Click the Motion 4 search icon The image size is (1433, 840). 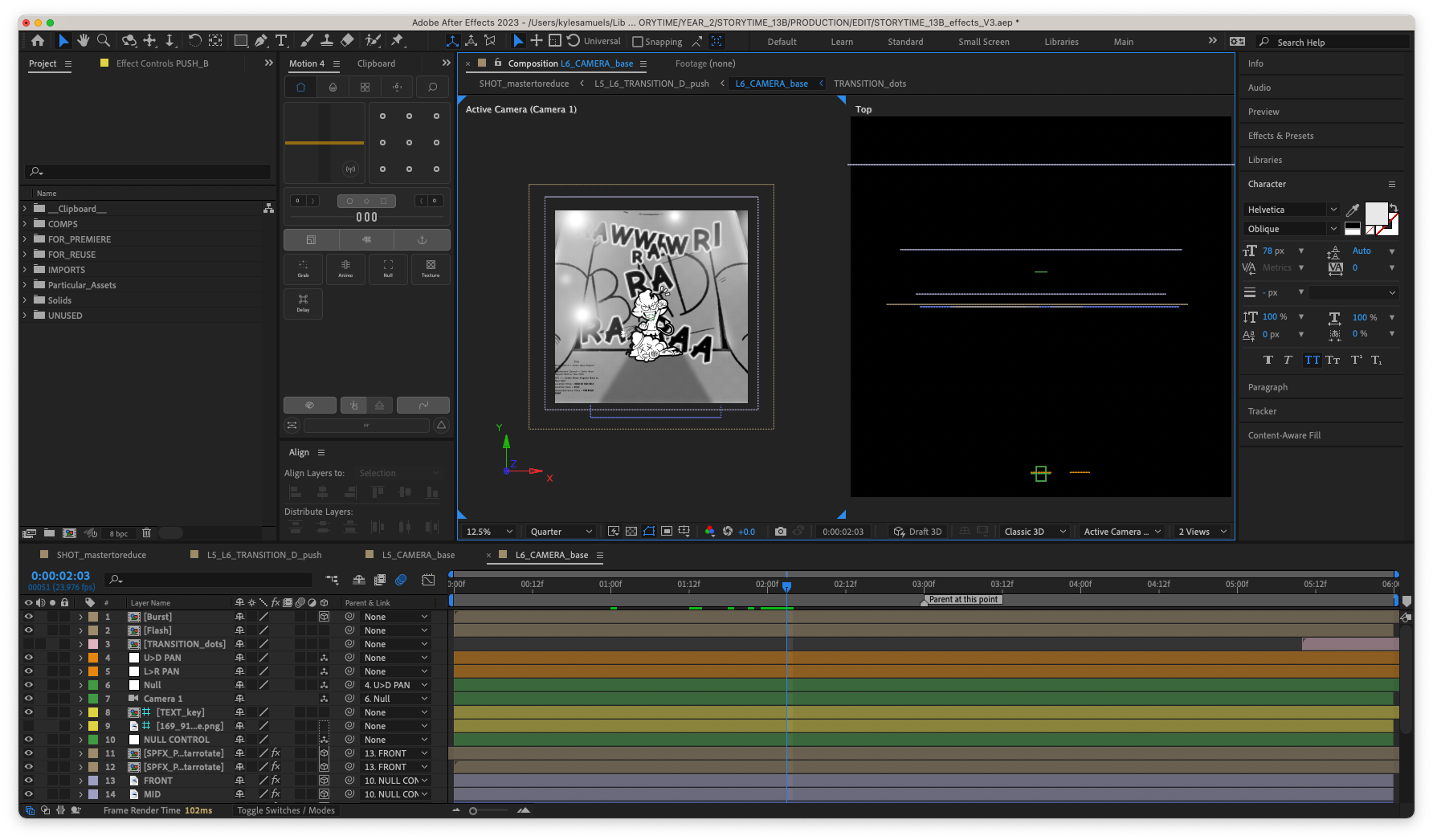pos(432,87)
